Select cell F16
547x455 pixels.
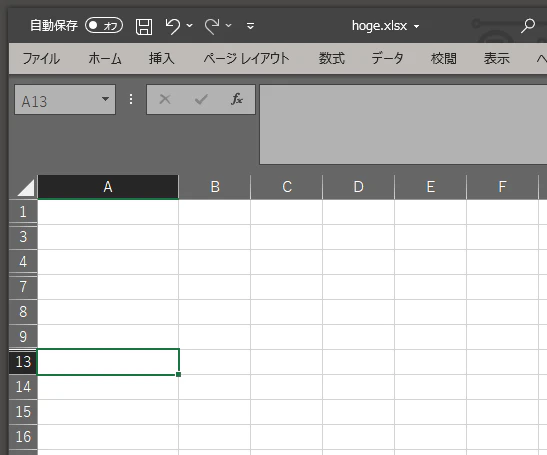pos(502,437)
